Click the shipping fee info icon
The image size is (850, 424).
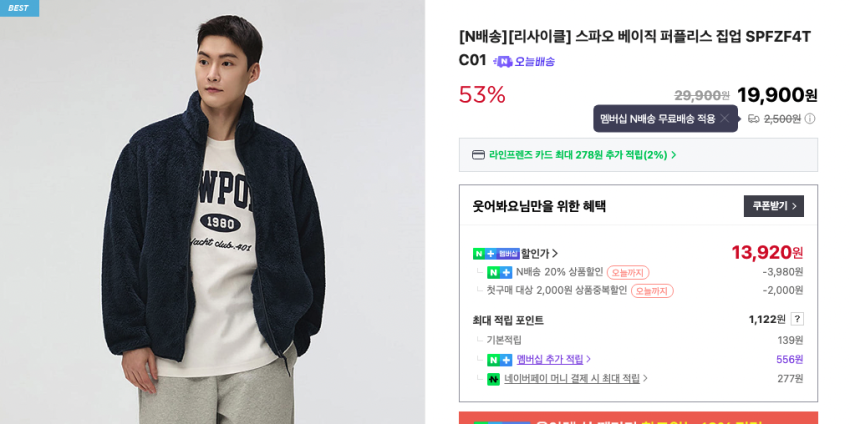[810, 119]
